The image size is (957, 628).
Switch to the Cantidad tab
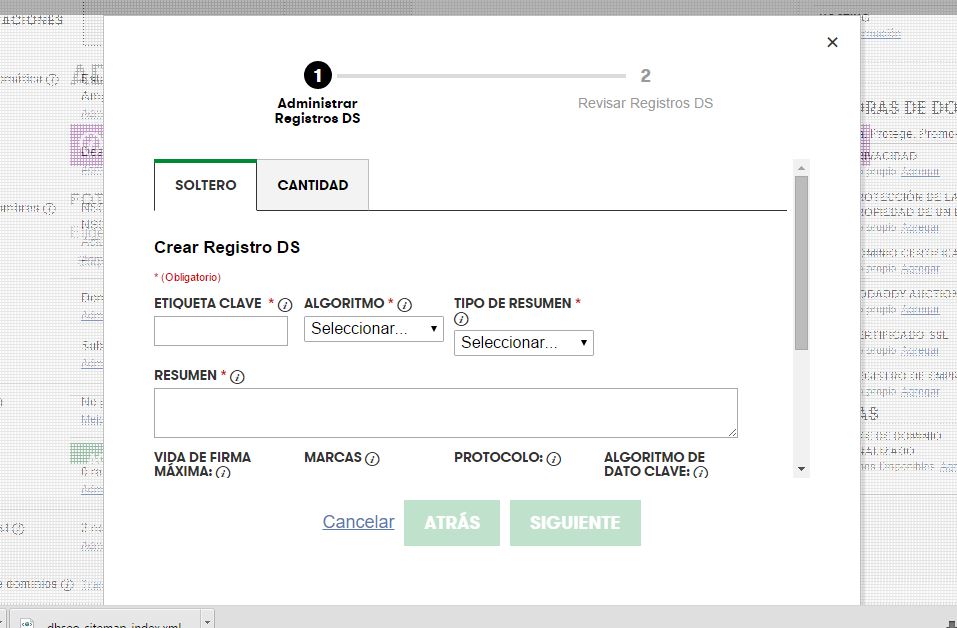click(x=312, y=185)
